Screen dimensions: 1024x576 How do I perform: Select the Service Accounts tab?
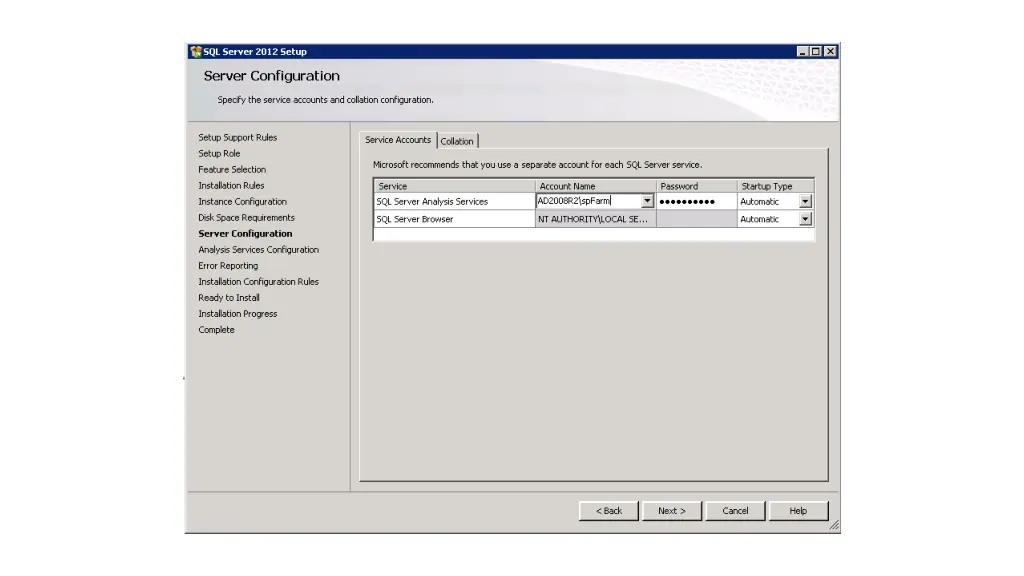[398, 140]
